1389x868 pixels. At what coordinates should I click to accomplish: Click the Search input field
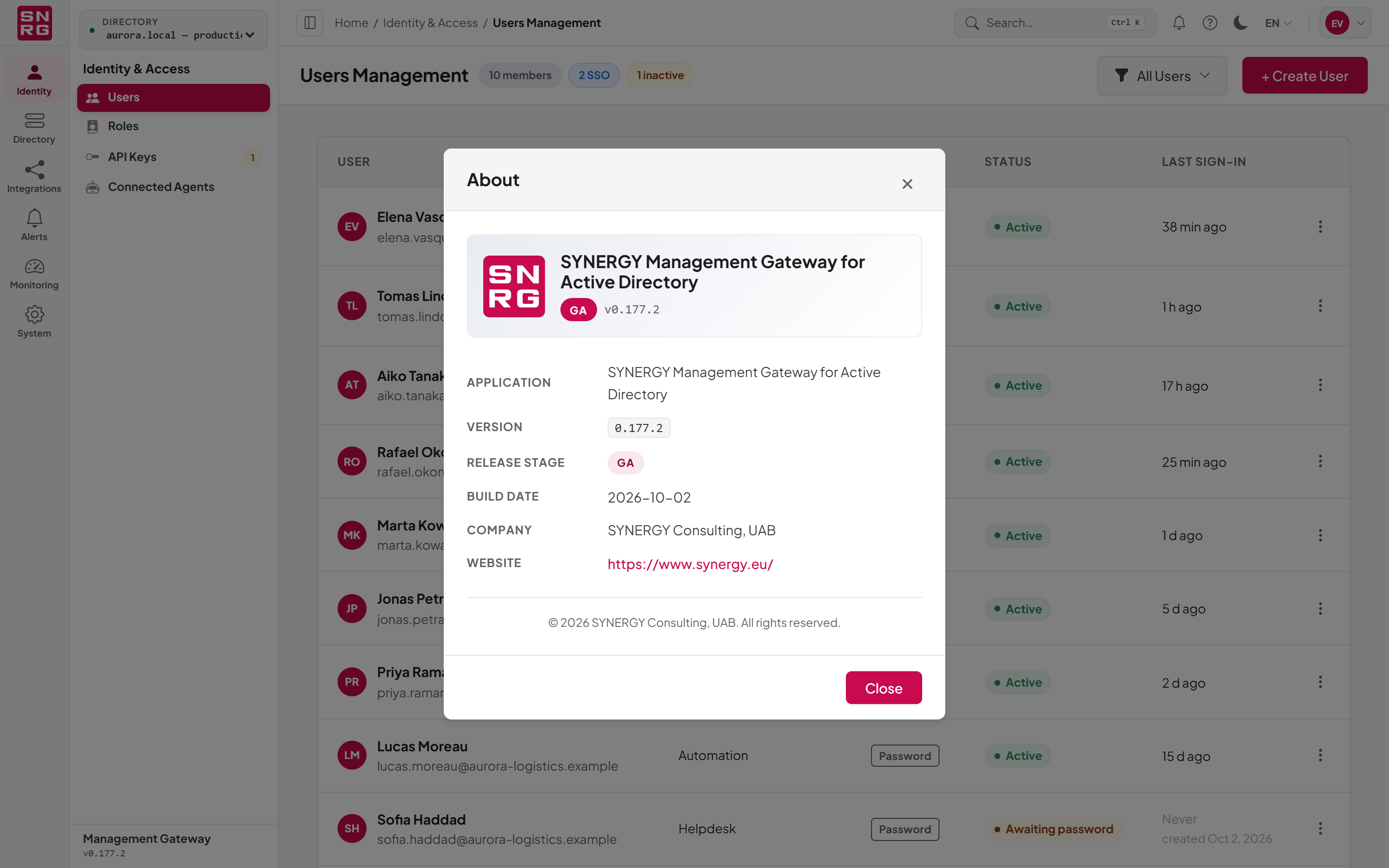[1055, 23]
